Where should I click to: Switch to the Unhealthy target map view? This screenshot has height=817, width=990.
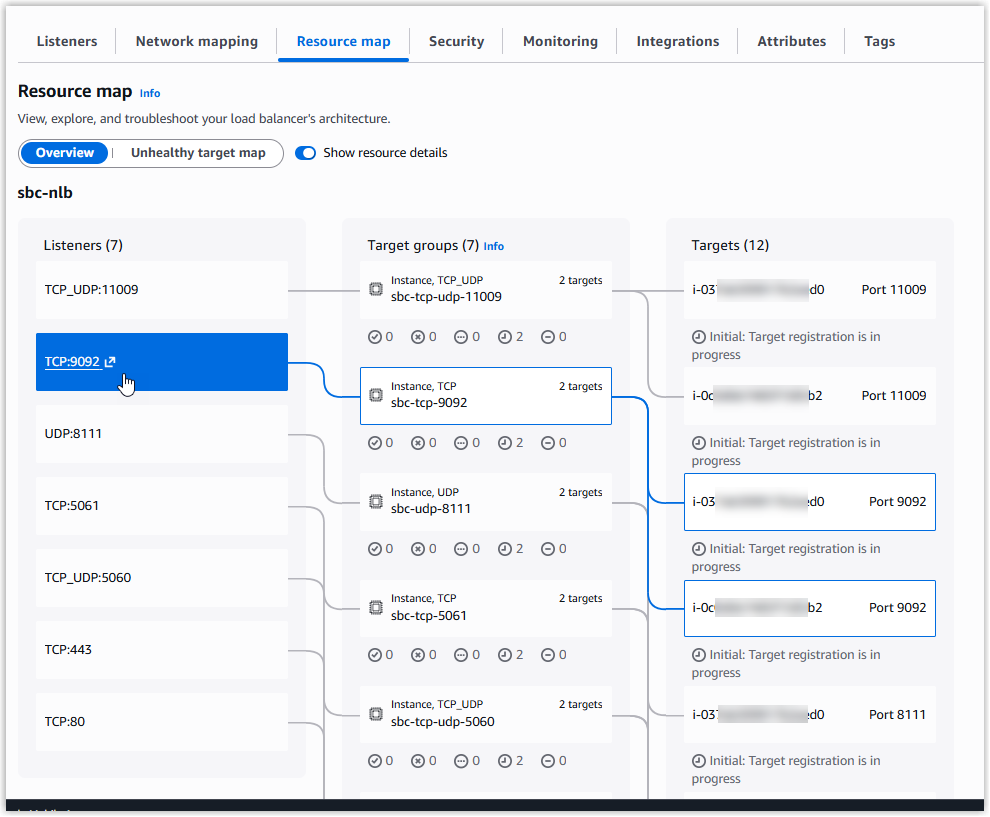pyautogui.click(x=198, y=153)
